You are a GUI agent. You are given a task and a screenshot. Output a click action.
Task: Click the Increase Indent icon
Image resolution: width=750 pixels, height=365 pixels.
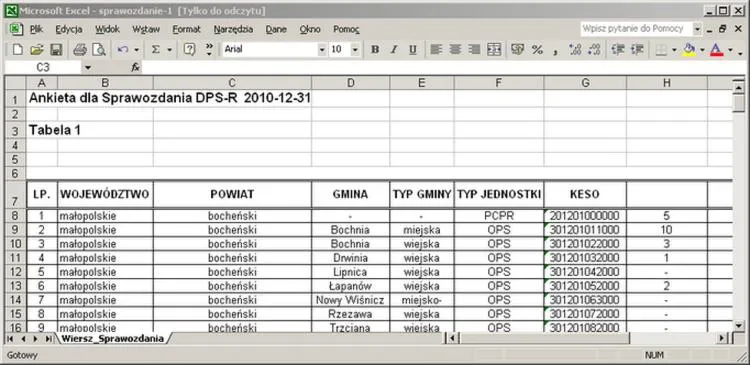(x=637, y=49)
